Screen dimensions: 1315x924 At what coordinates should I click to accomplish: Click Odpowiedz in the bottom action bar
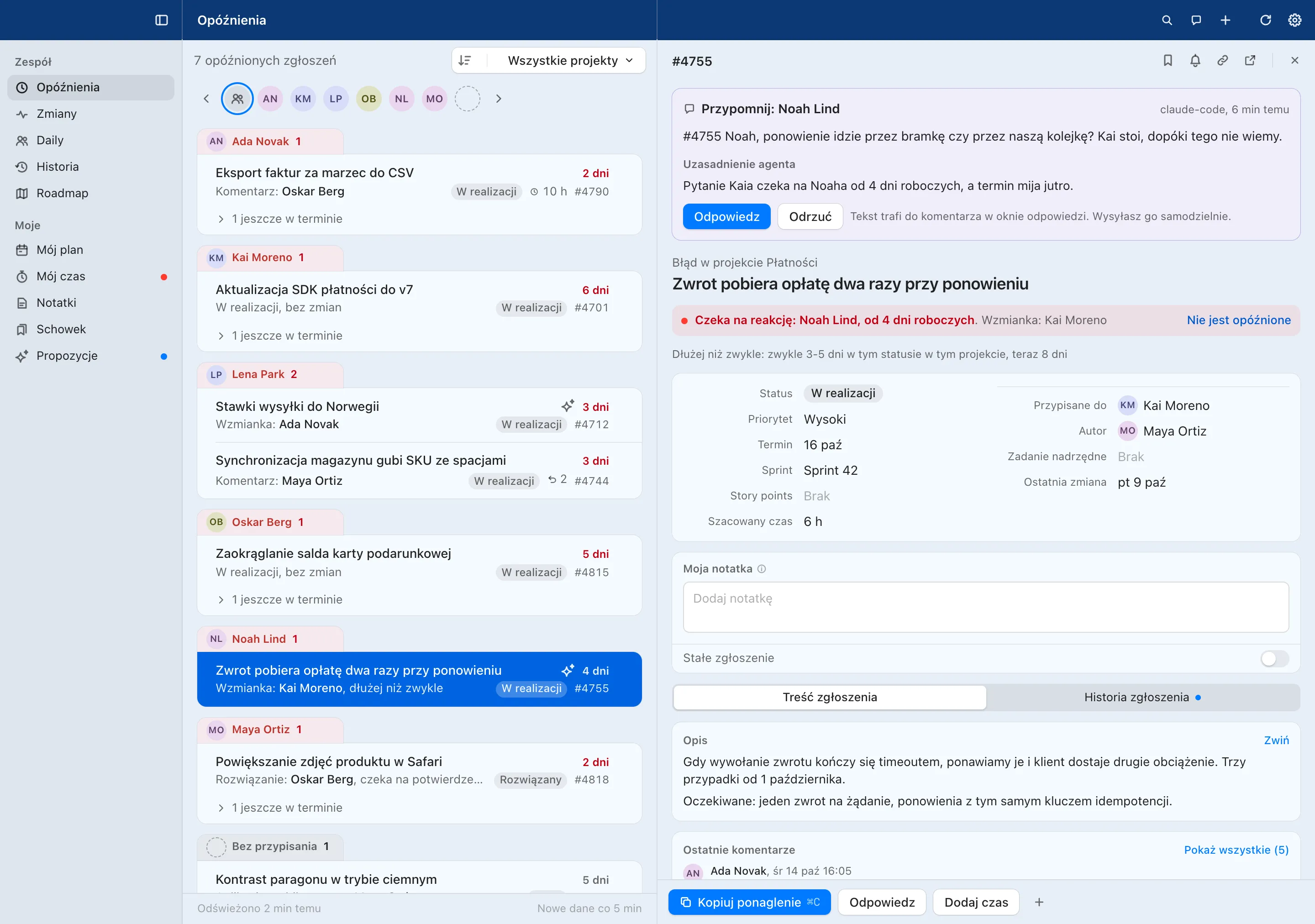point(881,902)
